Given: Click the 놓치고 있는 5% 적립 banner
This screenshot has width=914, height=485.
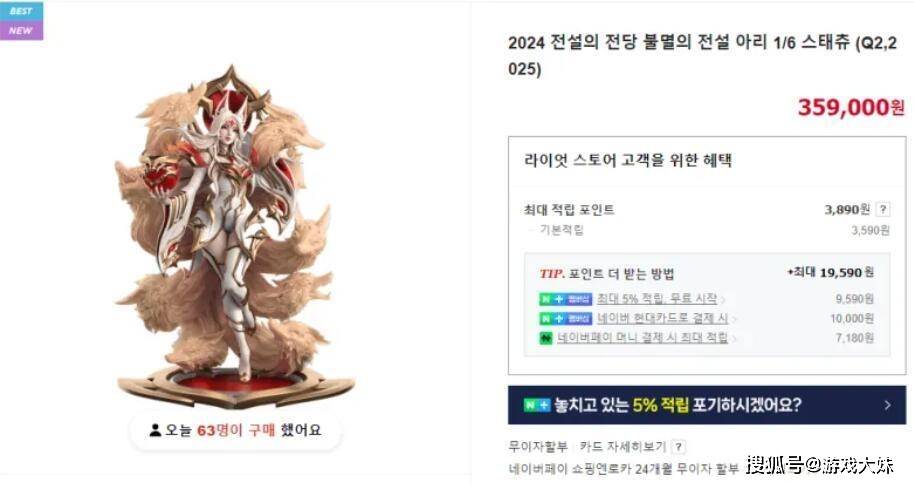Looking at the screenshot, I should pos(706,405).
